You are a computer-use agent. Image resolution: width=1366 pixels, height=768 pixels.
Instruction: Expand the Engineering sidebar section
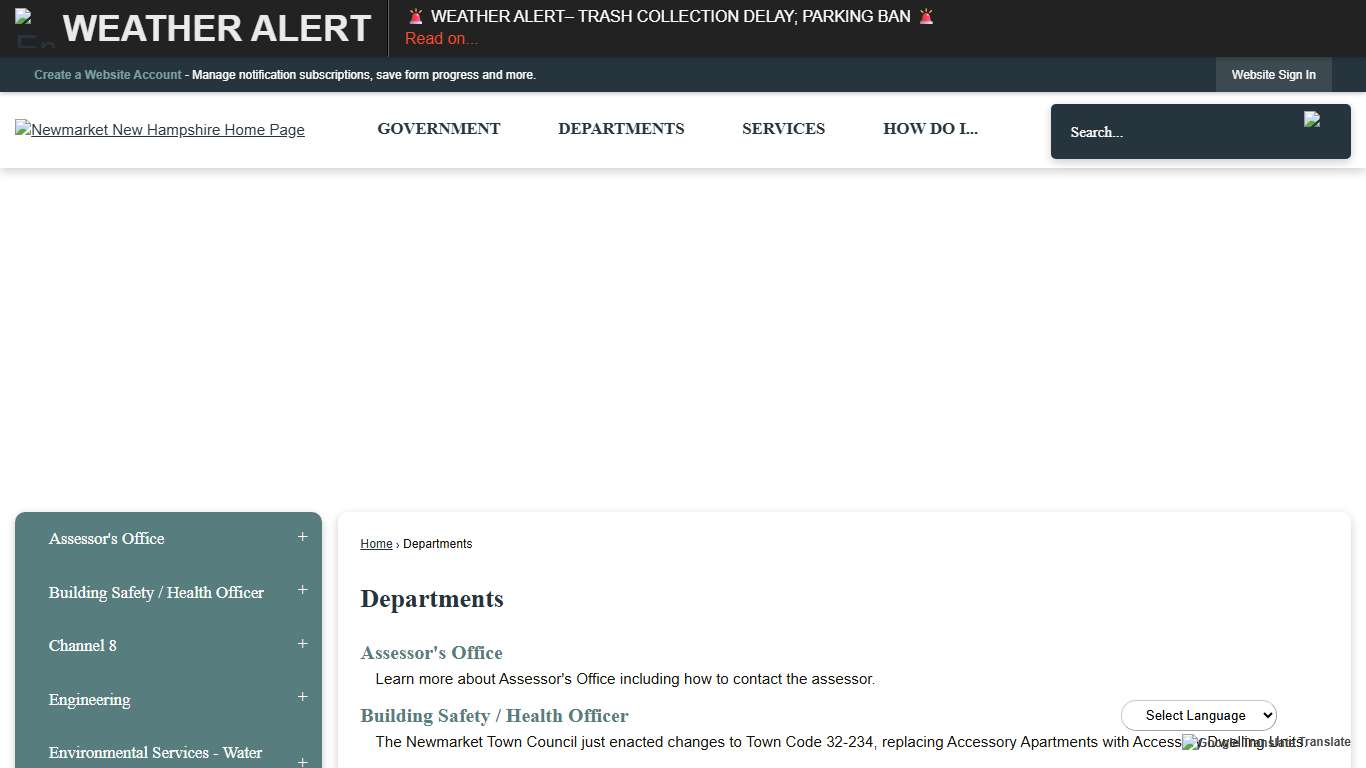point(302,698)
